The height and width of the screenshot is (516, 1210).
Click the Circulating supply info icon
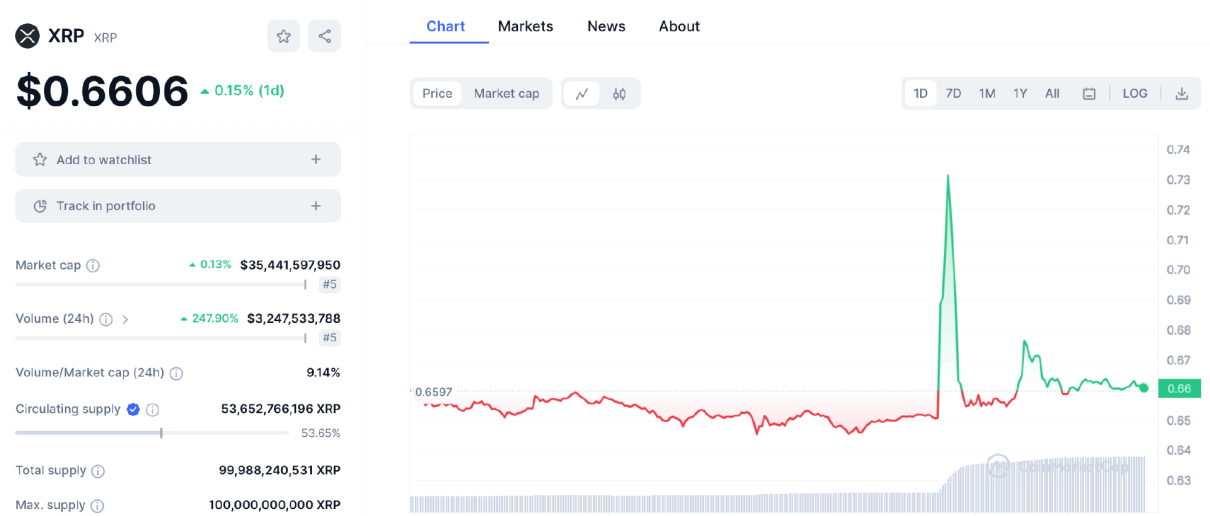(153, 409)
